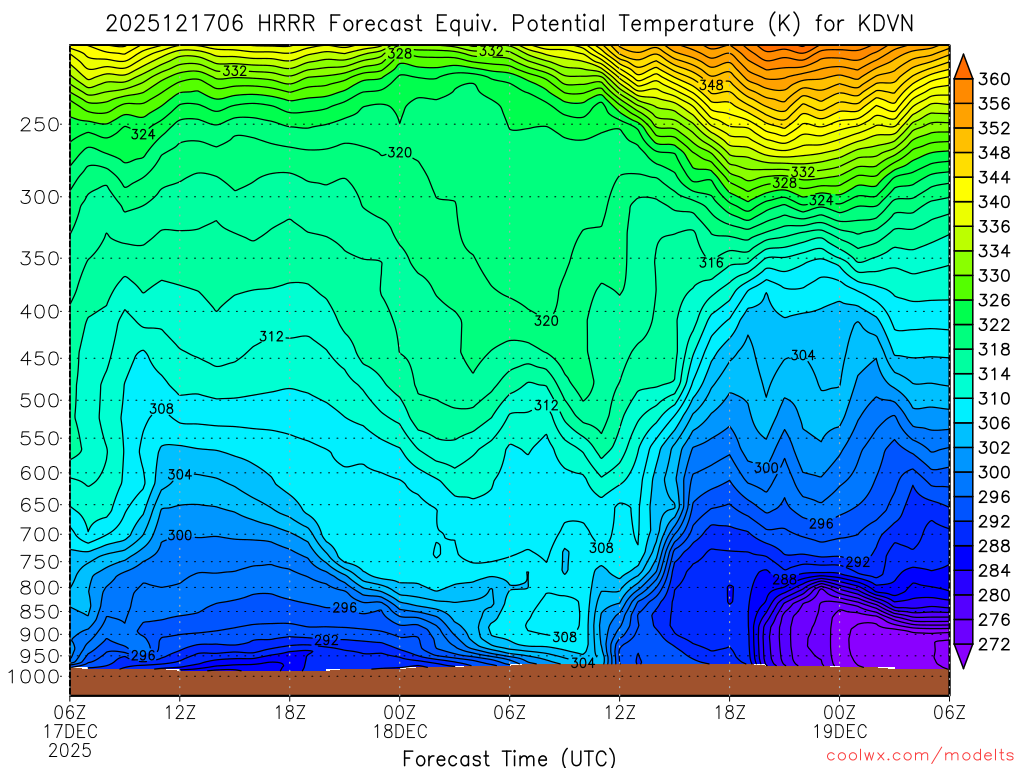Select the 600 pressure level label
Image resolution: width=1024 pixels, height=768 pixels.
(40, 473)
